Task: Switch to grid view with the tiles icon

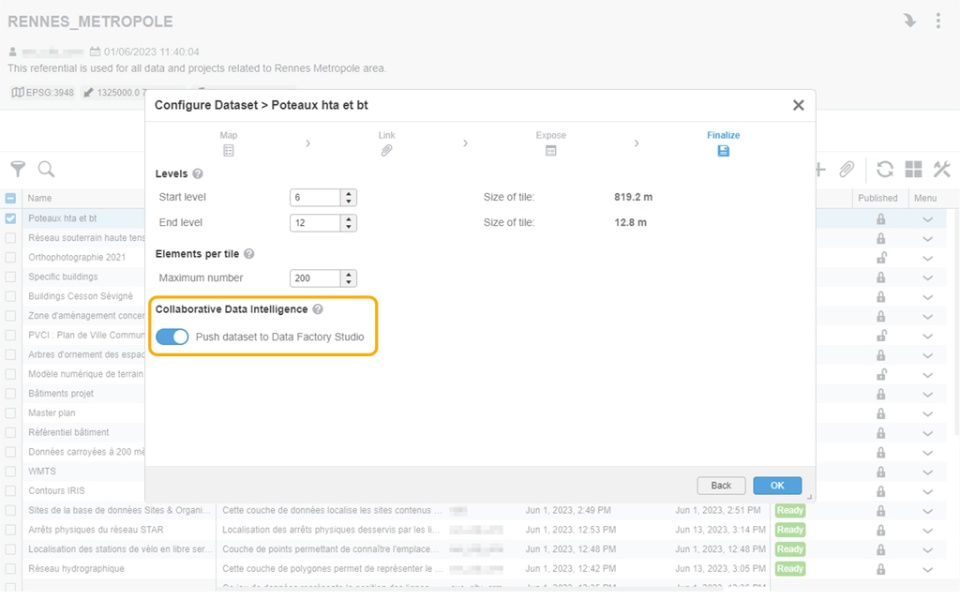Action: point(913,169)
